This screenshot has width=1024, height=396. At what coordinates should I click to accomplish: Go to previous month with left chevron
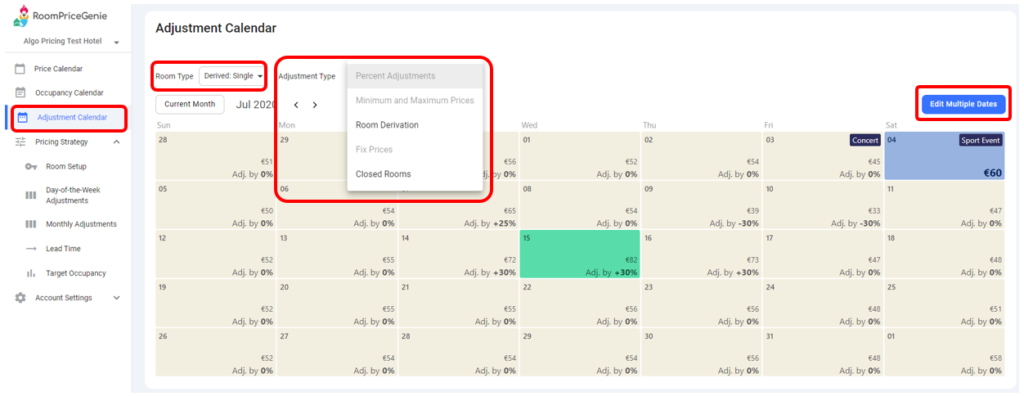point(296,105)
